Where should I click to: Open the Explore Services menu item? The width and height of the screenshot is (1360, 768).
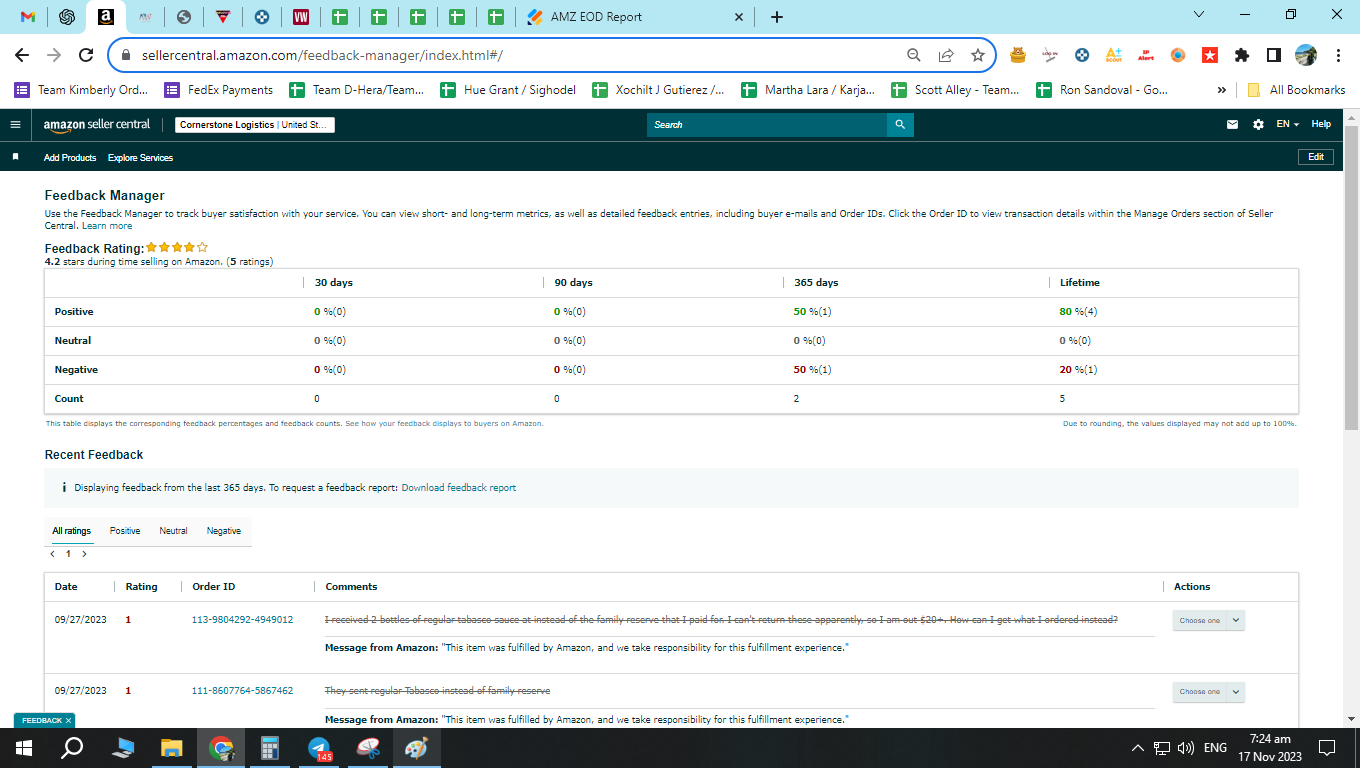[x=140, y=158]
